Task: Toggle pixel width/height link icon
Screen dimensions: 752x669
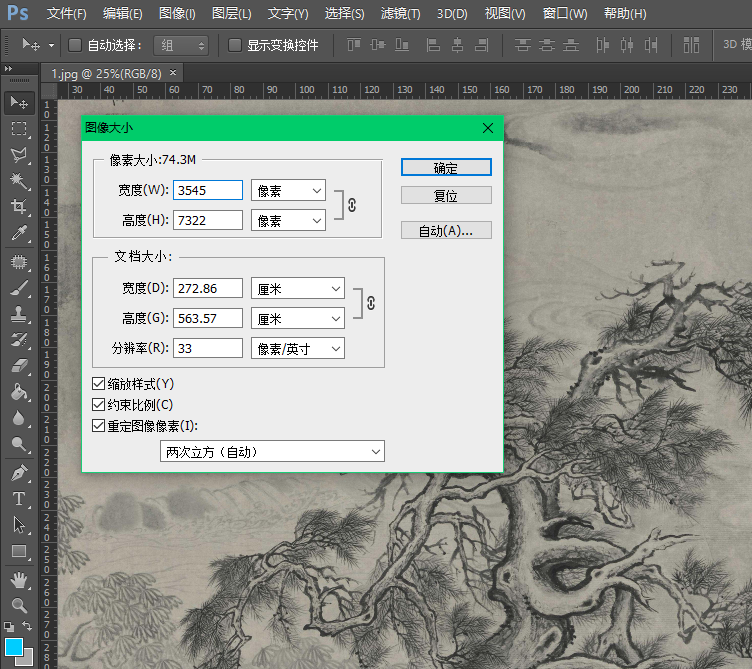Action: [x=352, y=205]
